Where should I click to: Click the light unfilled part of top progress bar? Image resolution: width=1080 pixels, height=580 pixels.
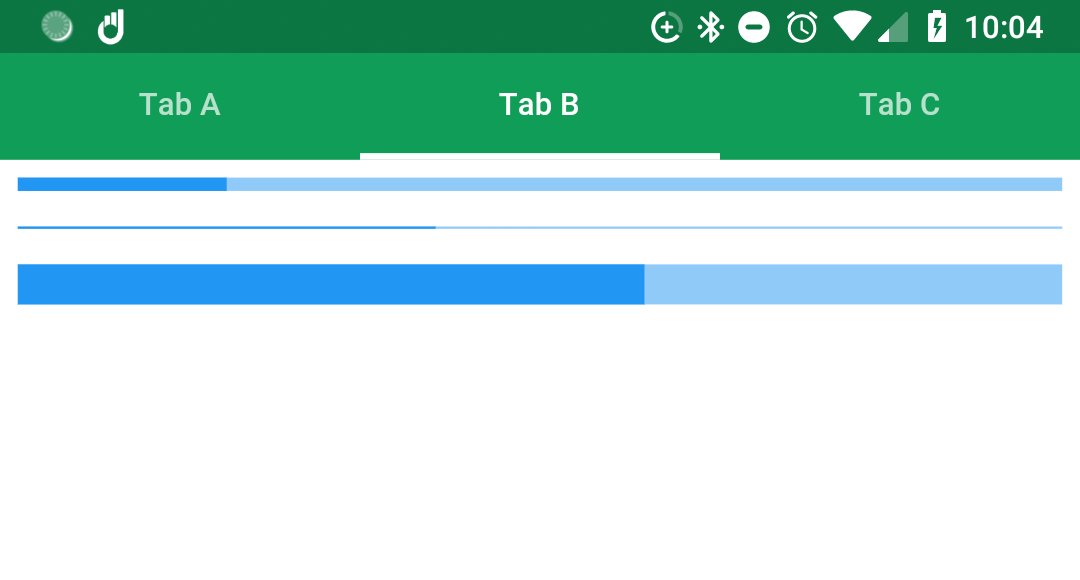pos(644,184)
